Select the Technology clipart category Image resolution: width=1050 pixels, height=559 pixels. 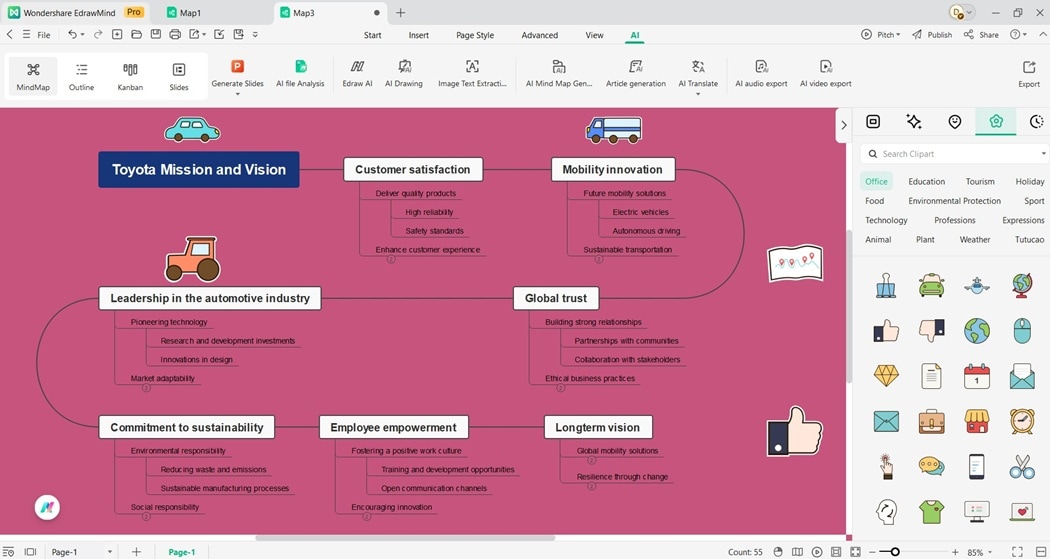pos(886,220)
